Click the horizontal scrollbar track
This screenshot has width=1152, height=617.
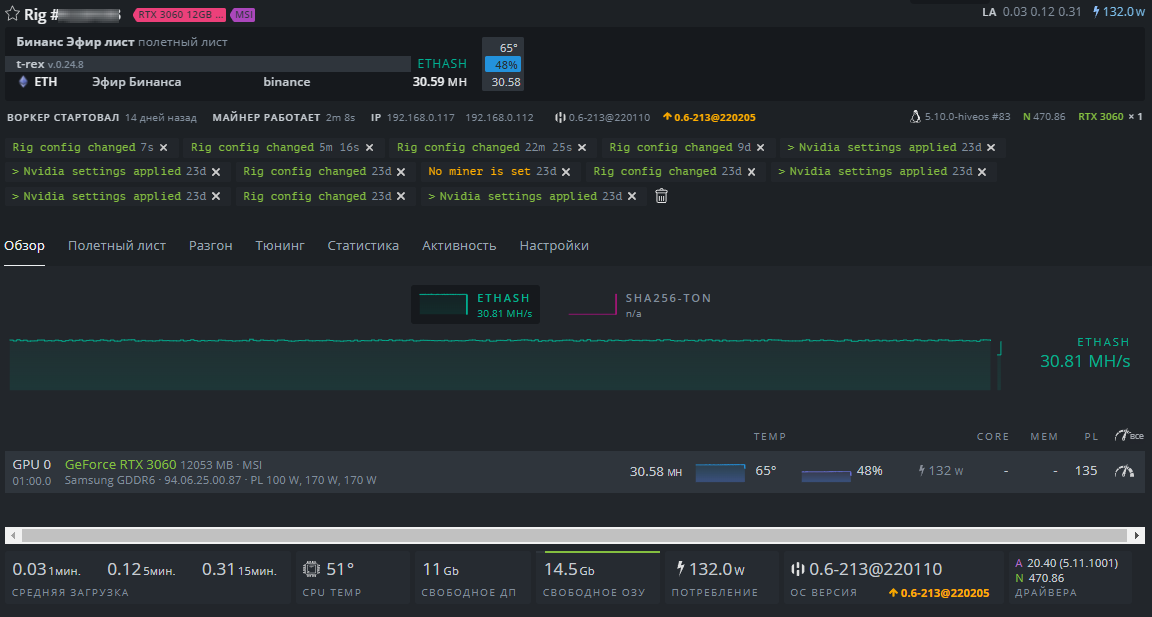(575, 535)
